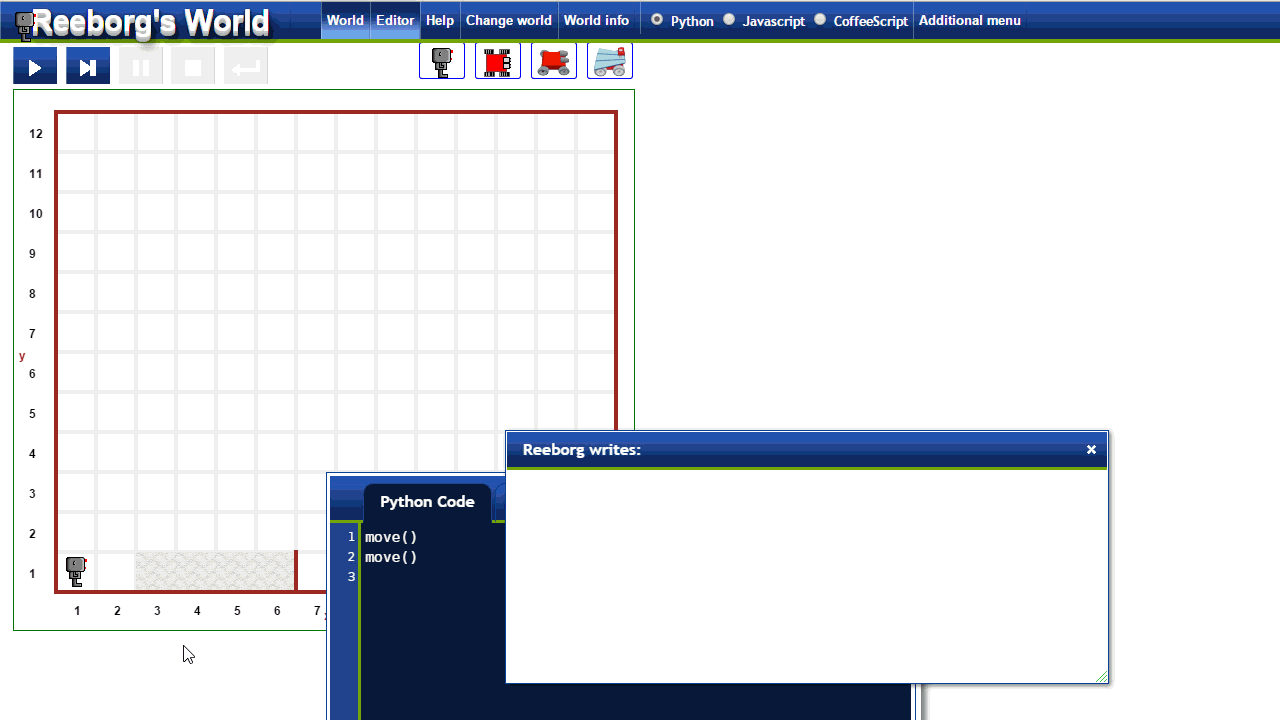Select the CoffeeScript language radio button
1280x720 pixels.
(x=820, y=19)
